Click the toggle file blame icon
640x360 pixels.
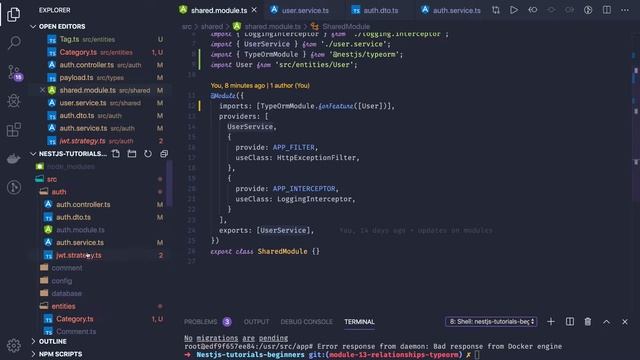pos(588,10)
